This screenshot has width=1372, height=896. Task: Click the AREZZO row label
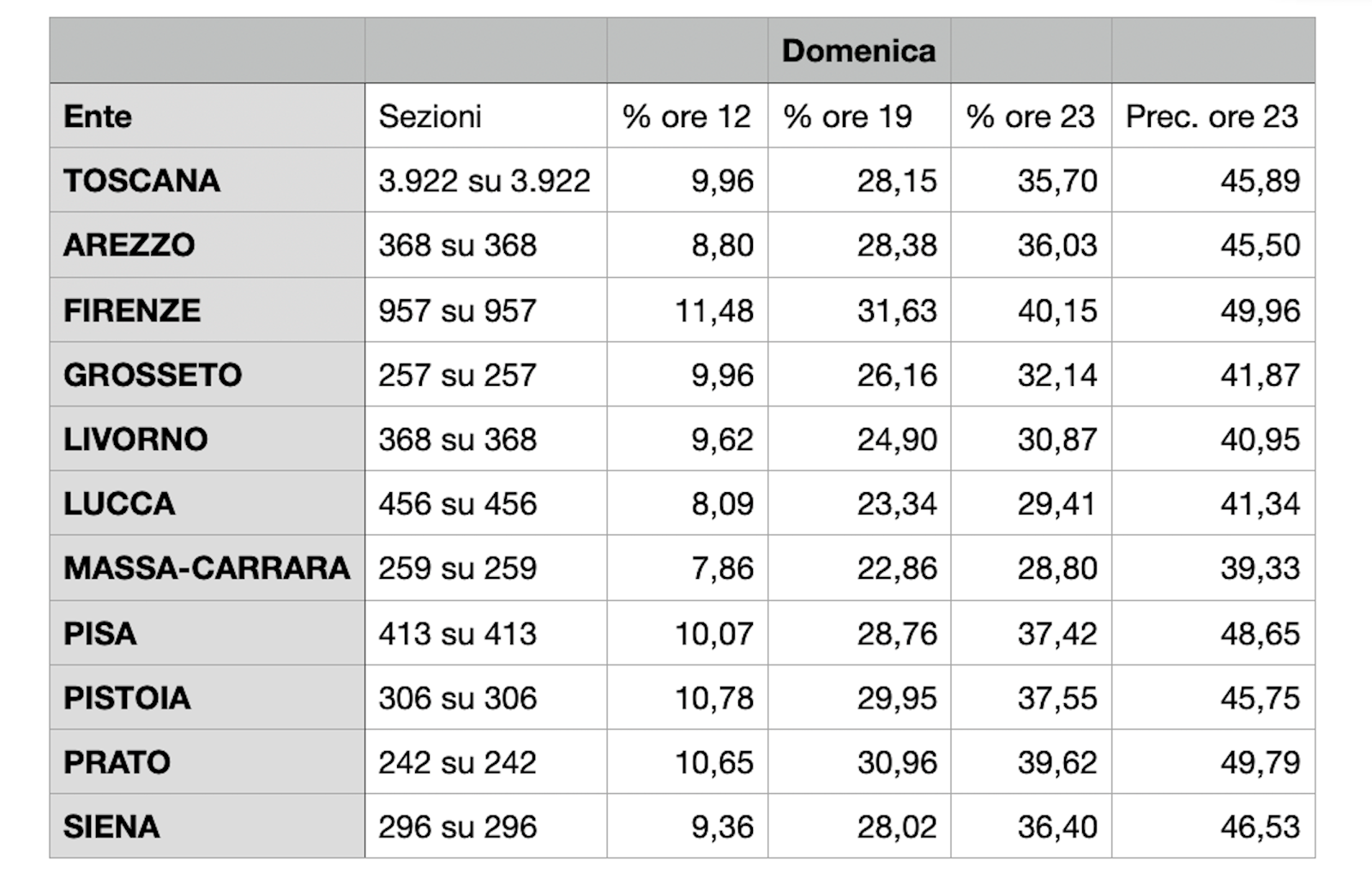coord(129,245)
